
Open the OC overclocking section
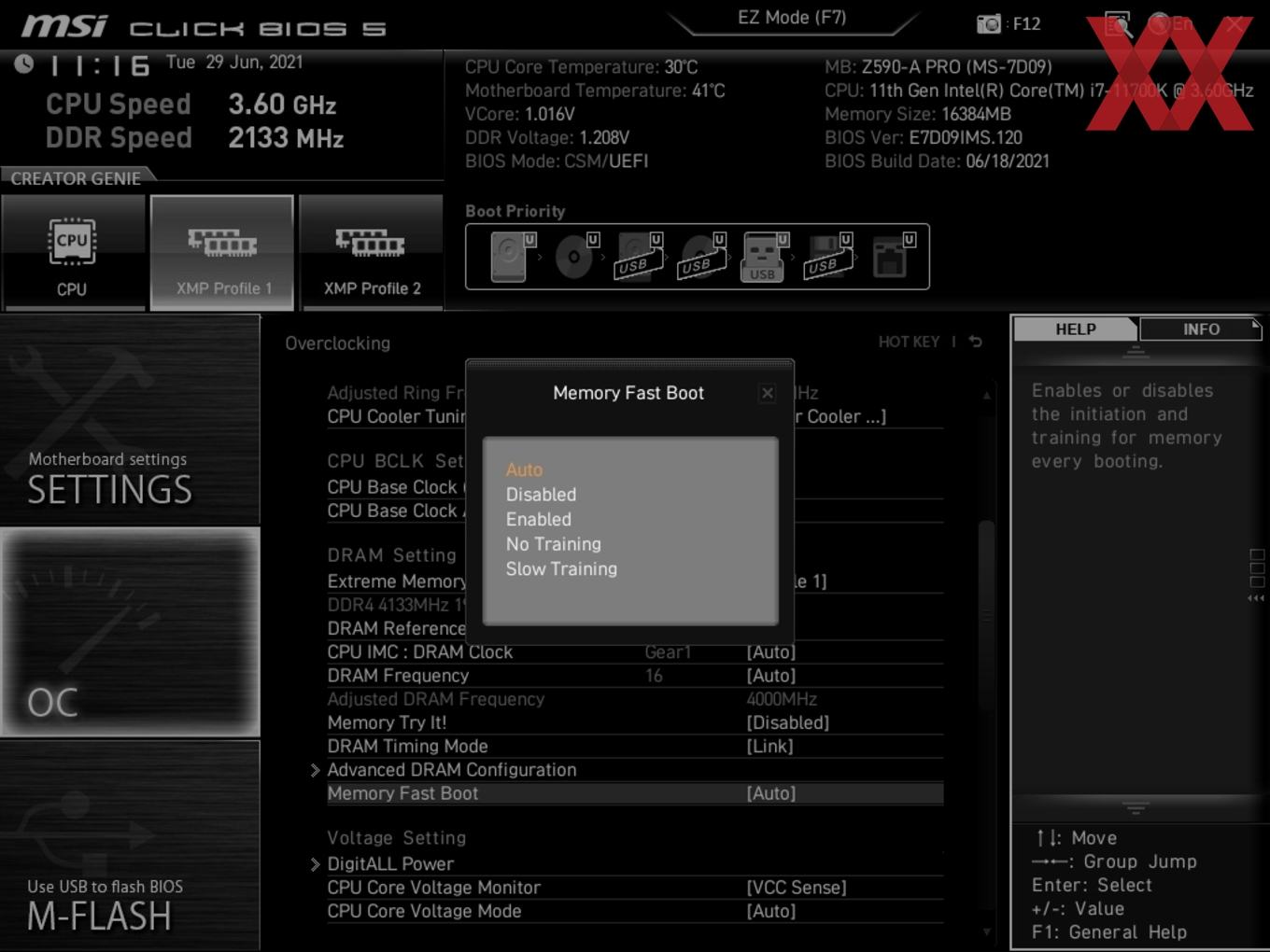[x=130, y=632]
